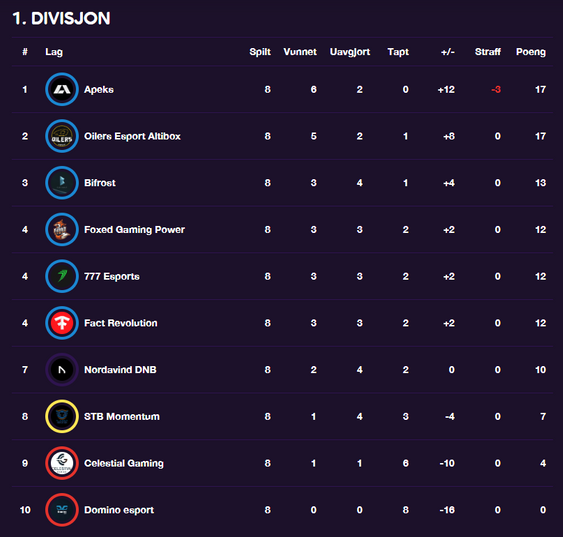Image resolution: width=563 pixels, height=537 pixels.
Task: Select the Nordavind DNB logo
Action: [x=62, y=369]
